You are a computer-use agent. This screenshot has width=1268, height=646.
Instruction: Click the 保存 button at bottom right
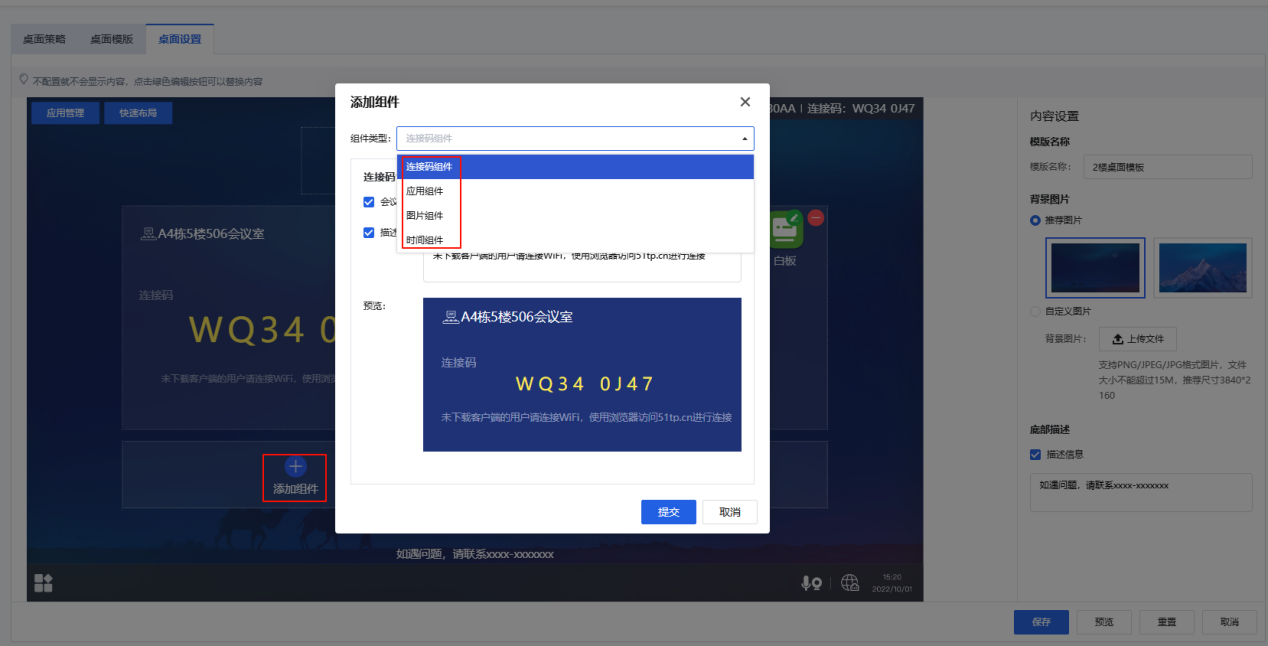click(x=1041, y=622)
